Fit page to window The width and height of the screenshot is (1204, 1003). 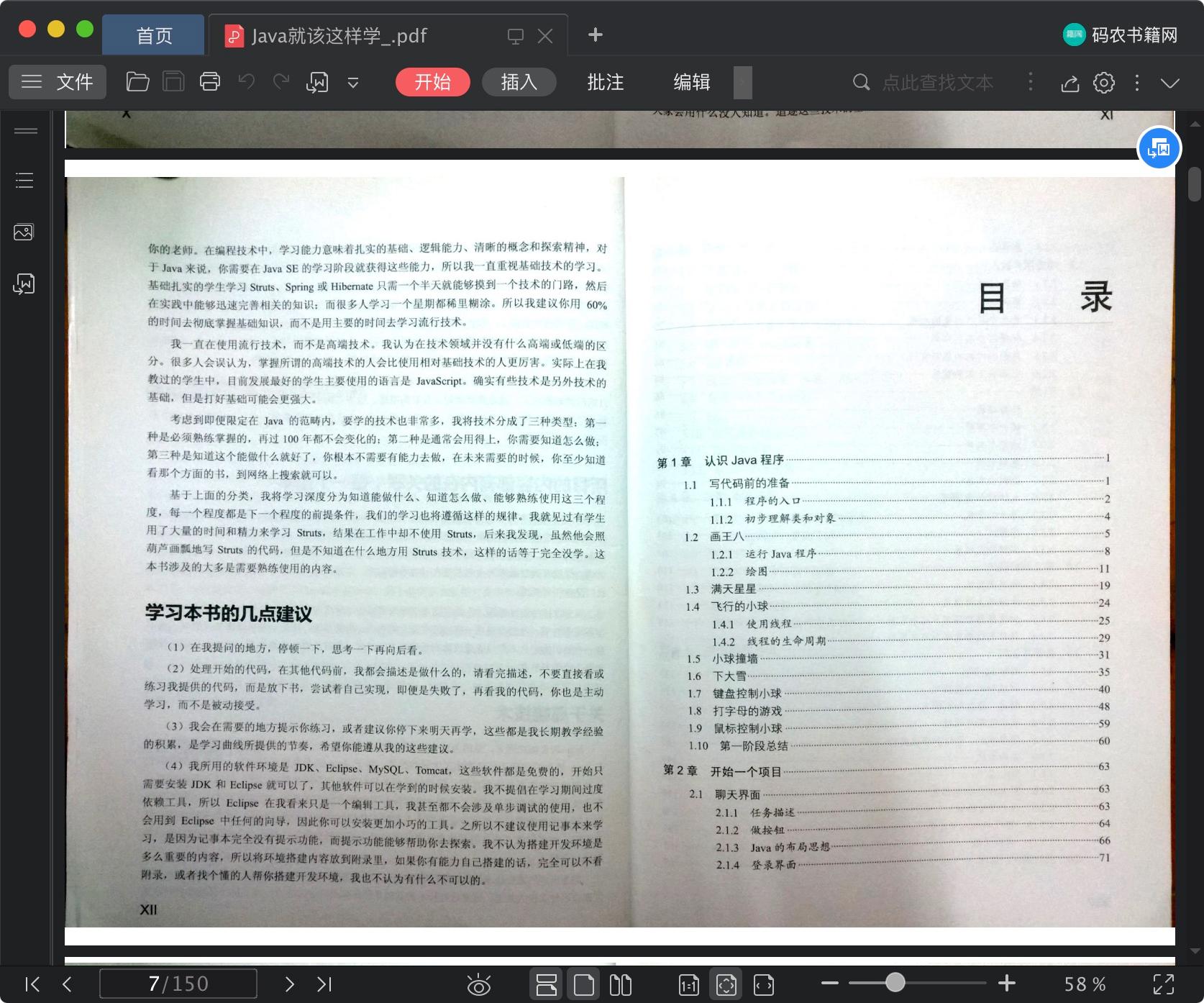(726, 984)
